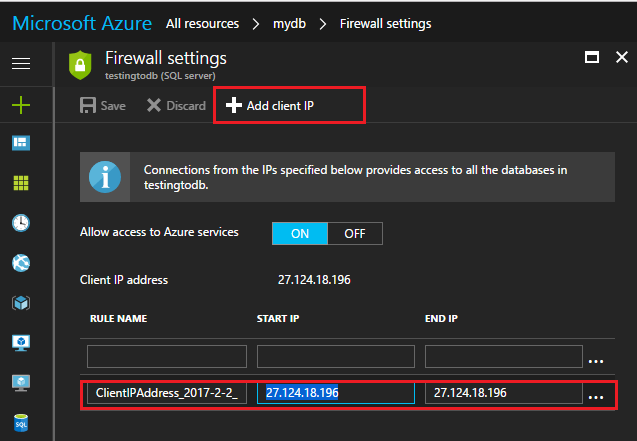The image size is (637, 441).
Task: Open ellipsis menu for the empty rule row
Action: [596, 361]
